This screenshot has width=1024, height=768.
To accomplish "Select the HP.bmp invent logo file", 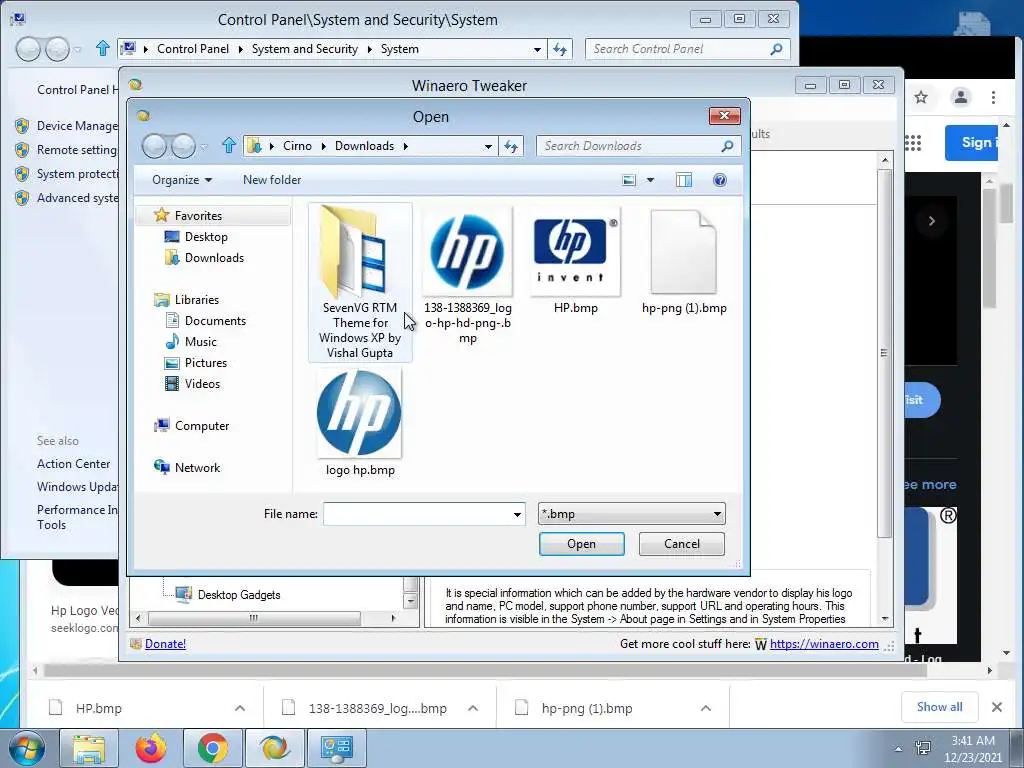I will coord(575,252).
